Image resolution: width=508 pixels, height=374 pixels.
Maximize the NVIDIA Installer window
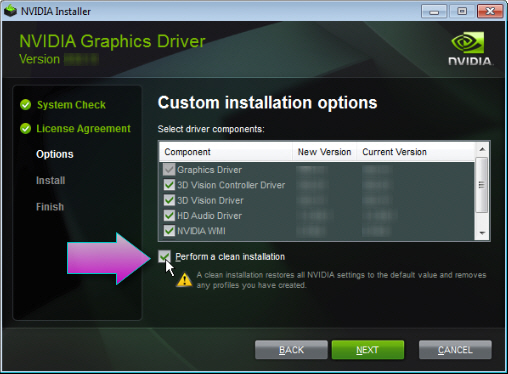462,11
